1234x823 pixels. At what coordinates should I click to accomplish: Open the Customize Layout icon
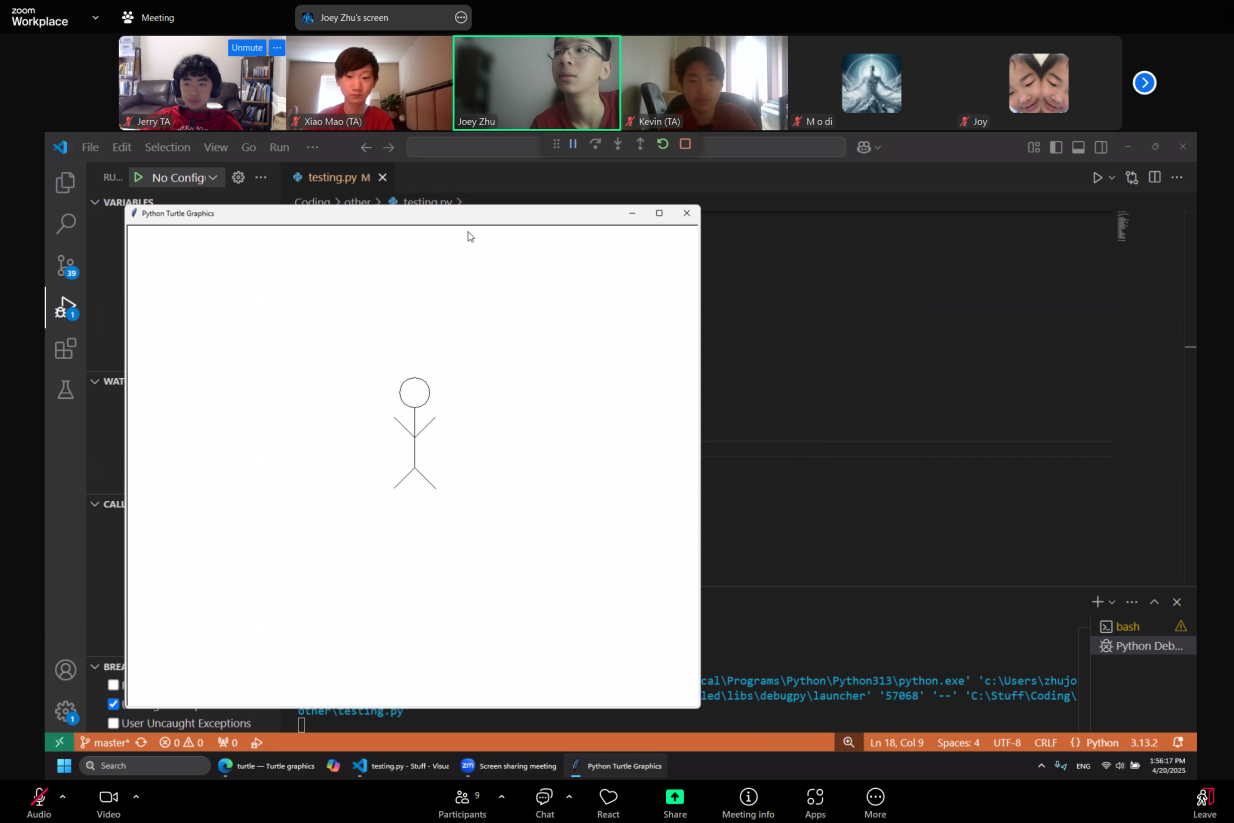[1034, 147]
